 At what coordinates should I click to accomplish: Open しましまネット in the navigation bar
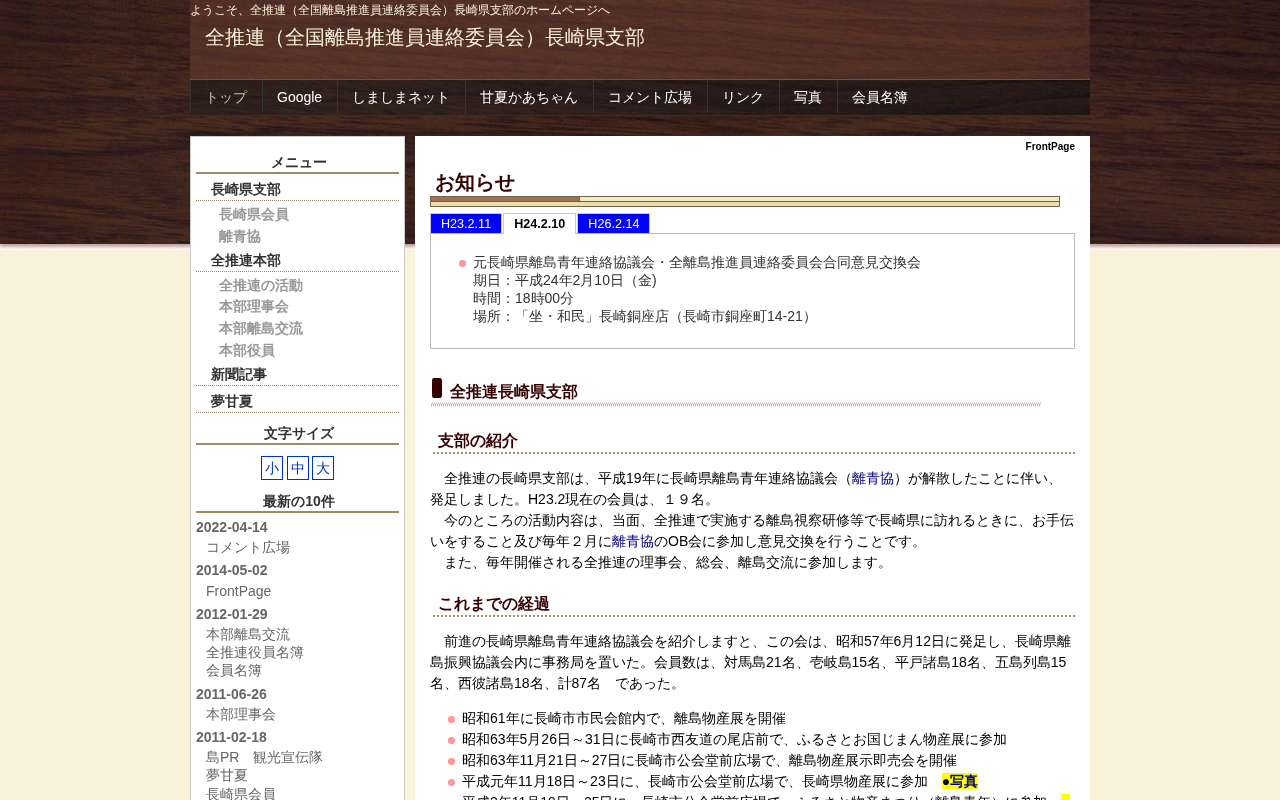[x=401, y=97]
